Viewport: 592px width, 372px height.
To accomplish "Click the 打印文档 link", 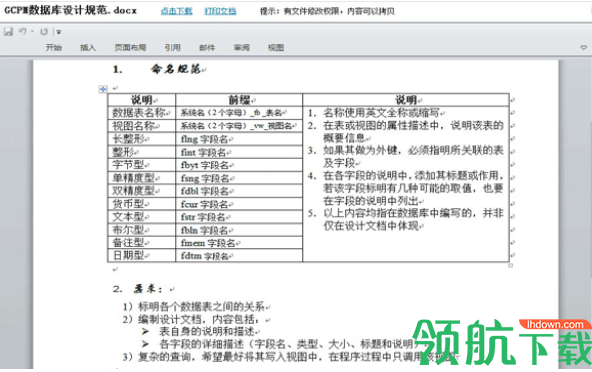I will 220,11.
